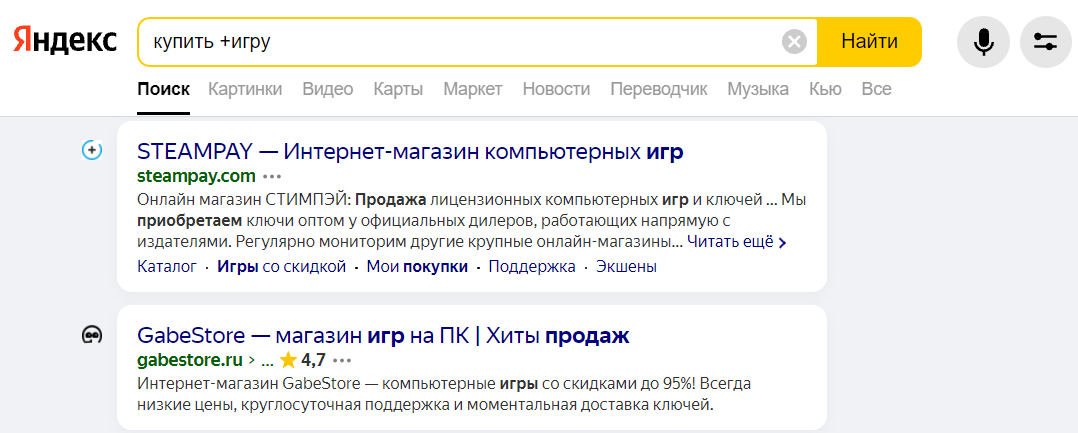Expand snippet via Читать ещё
Image resolution: width=1078 pixels, height=433 pixels.
[737, 242]
